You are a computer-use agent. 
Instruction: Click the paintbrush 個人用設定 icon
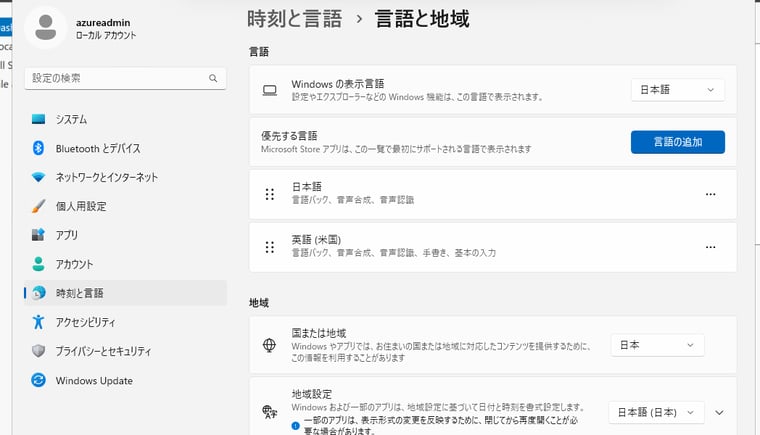[38, 206]
